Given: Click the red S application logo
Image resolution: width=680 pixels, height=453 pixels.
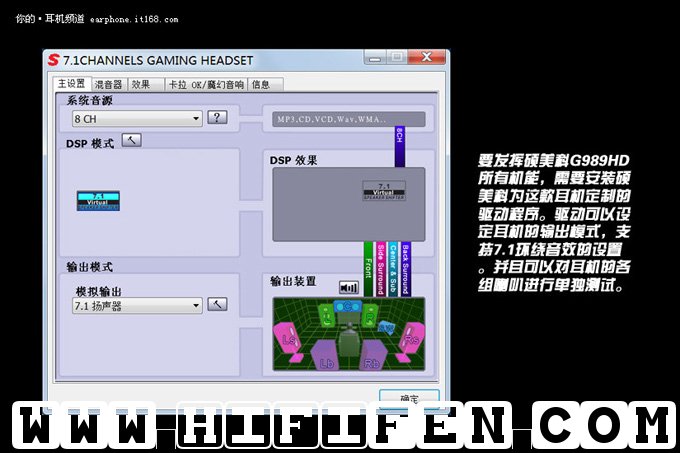Looking at the screenshot, I should [x=53, y=60].
